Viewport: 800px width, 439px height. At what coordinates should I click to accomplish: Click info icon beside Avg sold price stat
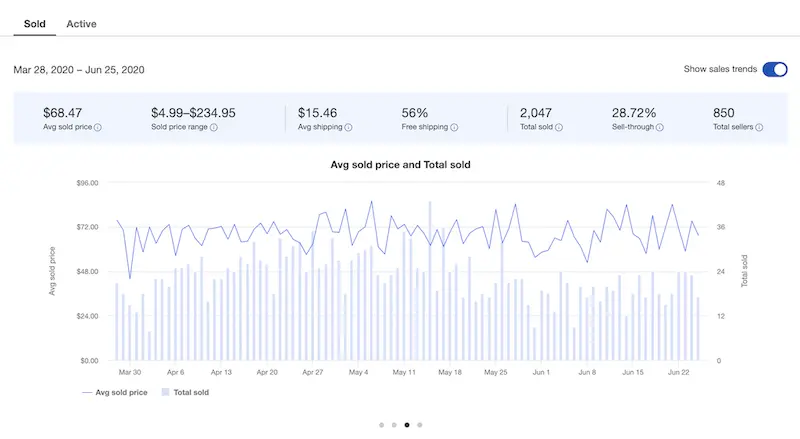tap(98, 128)
